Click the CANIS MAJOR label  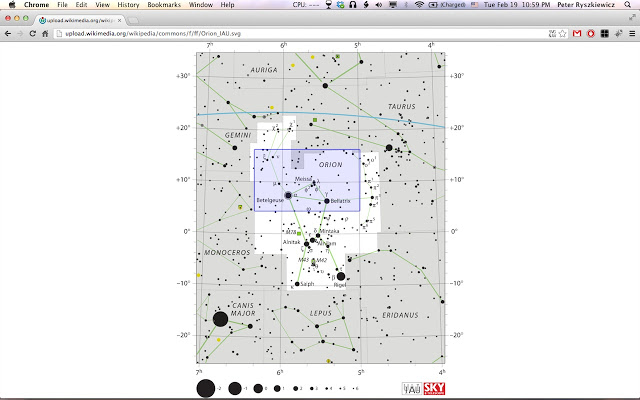coord(243,309)
